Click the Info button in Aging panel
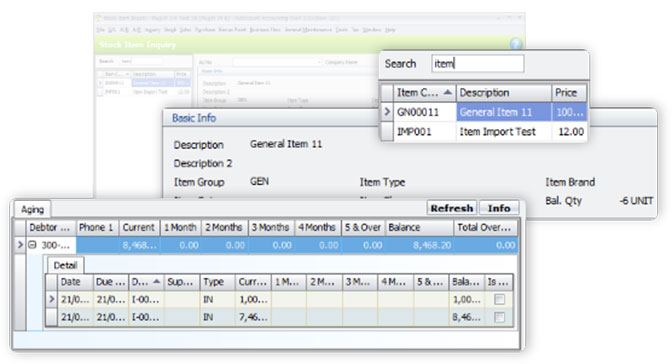This screenshot has width=672, height=364. pyautogui.click(x=499, y=208)
